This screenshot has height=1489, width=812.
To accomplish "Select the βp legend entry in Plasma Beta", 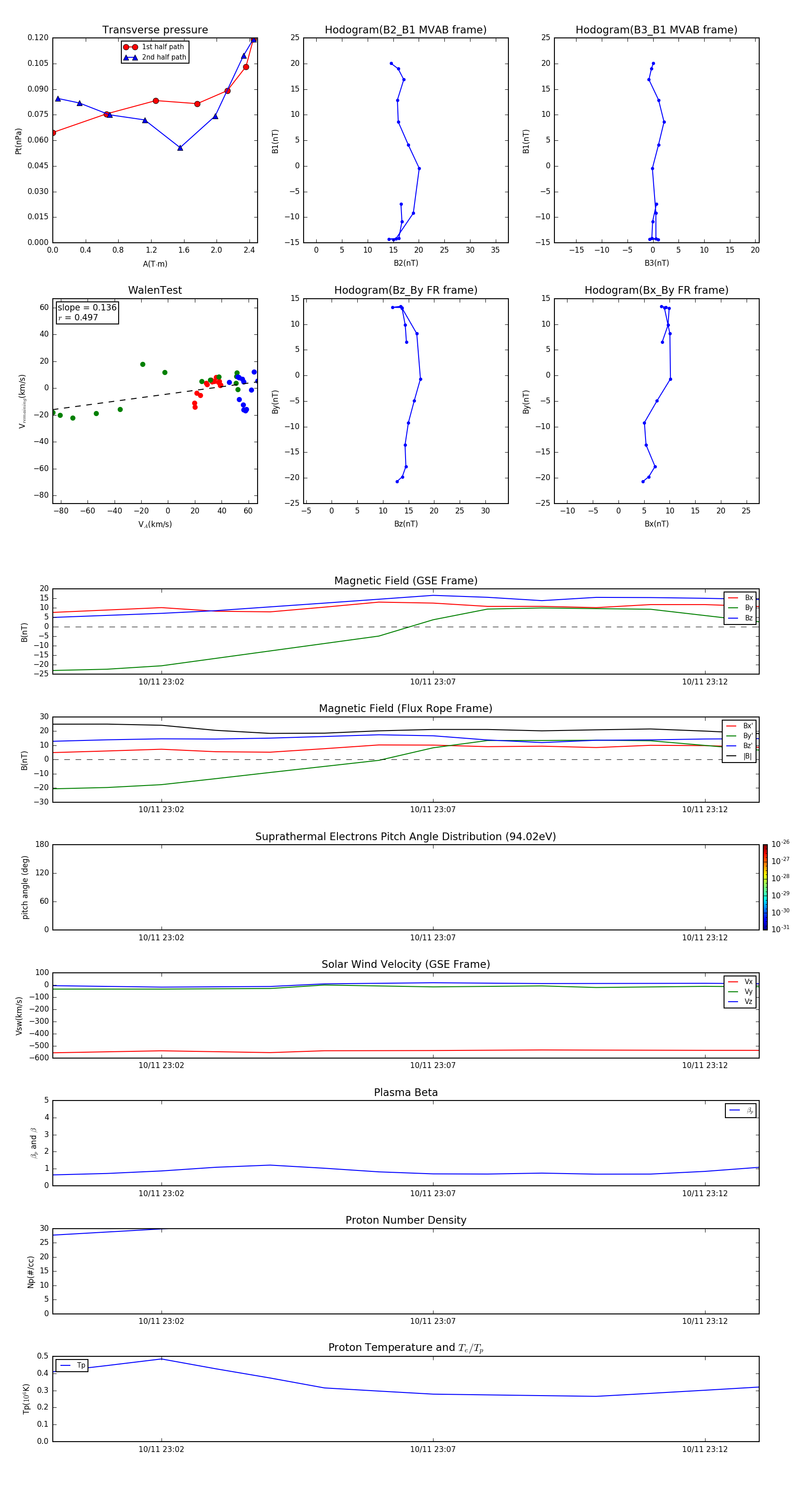I will pos(741,1110).
